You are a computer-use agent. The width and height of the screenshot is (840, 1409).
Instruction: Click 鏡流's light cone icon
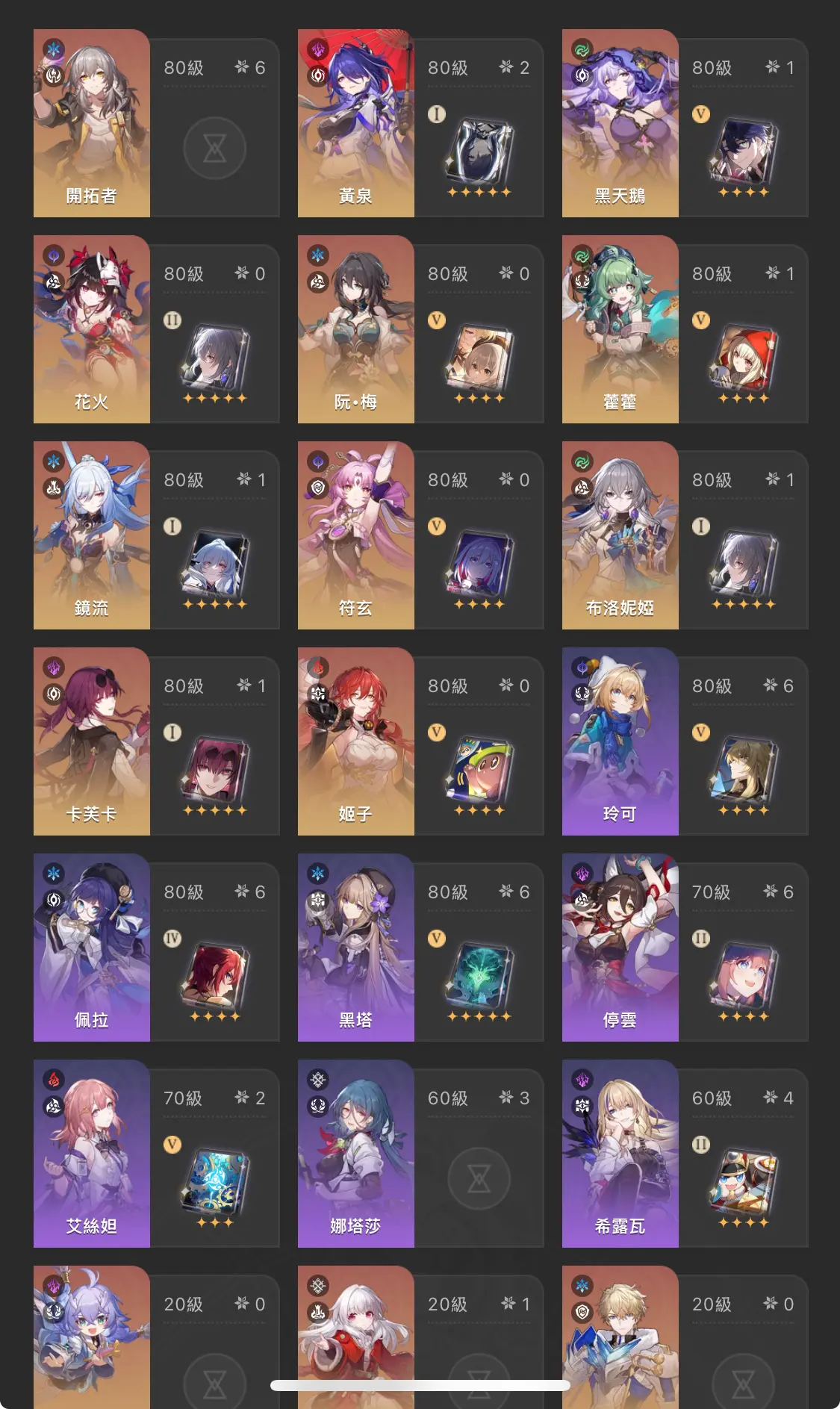coord(215,563)
